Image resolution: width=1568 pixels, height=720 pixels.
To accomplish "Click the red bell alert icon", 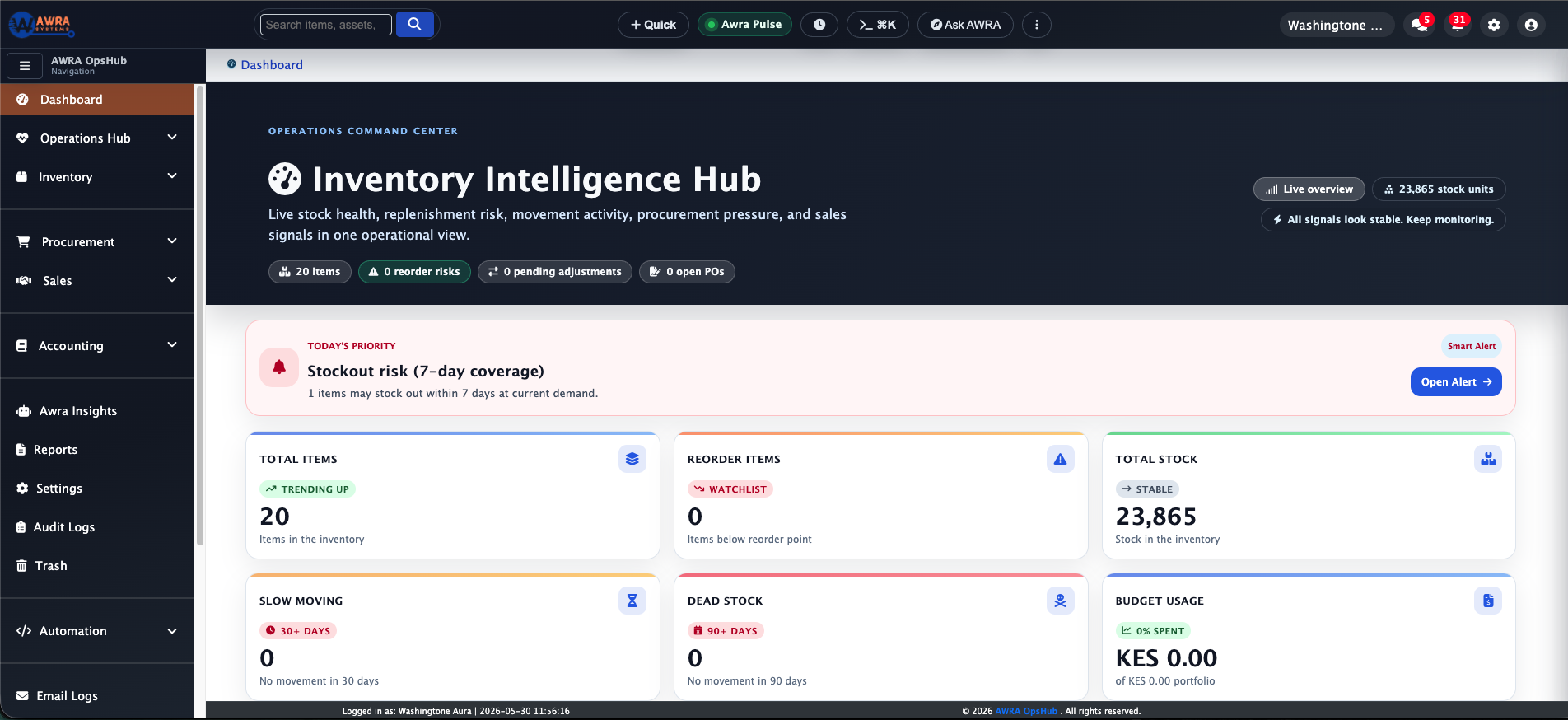I will click(x=279, y=367).
